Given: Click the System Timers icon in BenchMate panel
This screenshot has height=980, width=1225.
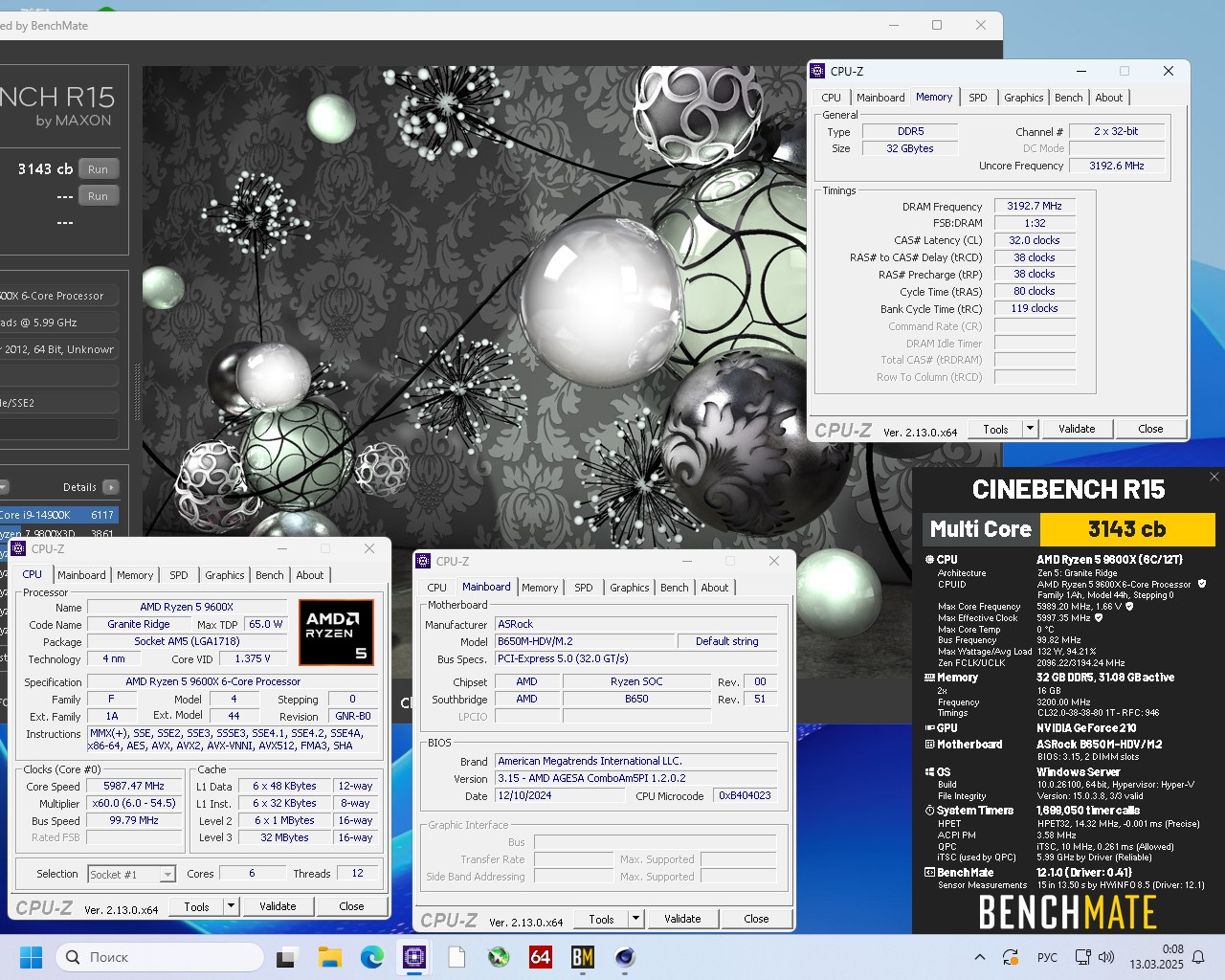Looking at the screenshot, I should (929, 811).
